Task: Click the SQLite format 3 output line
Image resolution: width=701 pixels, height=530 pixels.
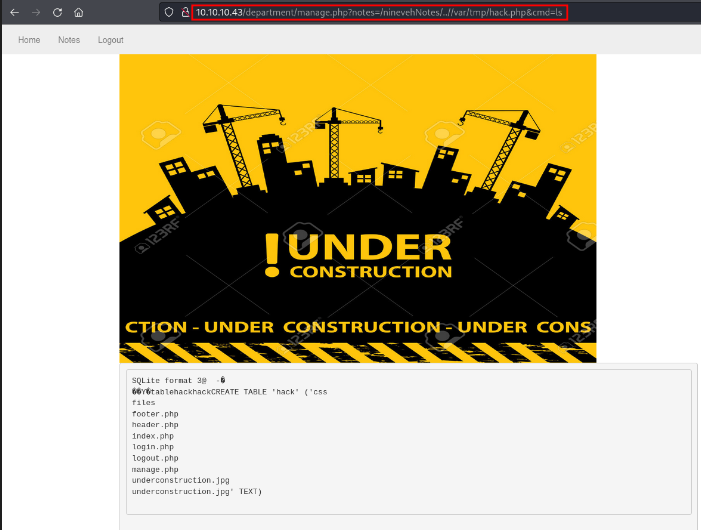Action: click(x=178, y=381)
